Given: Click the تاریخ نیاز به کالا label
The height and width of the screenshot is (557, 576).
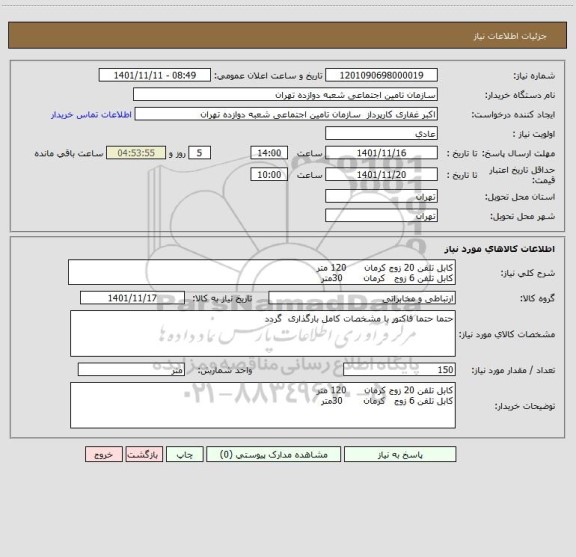Looking at the screenshot, I should [222, 298].
